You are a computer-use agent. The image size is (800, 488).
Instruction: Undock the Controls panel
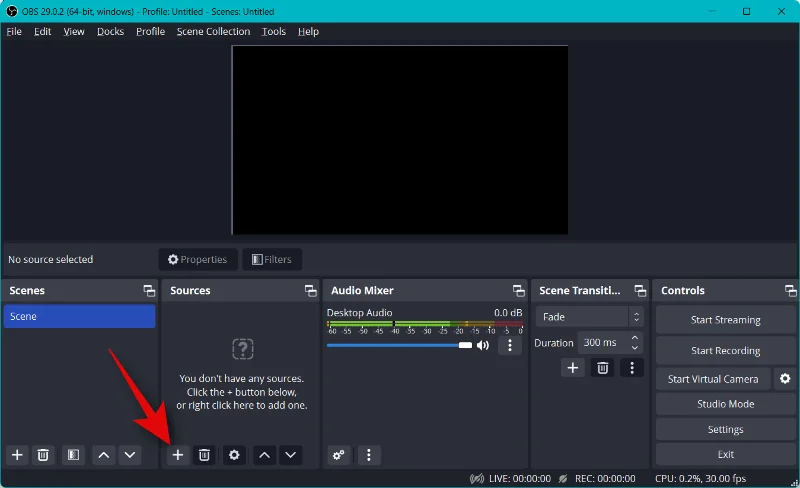(x=790, y=290)
